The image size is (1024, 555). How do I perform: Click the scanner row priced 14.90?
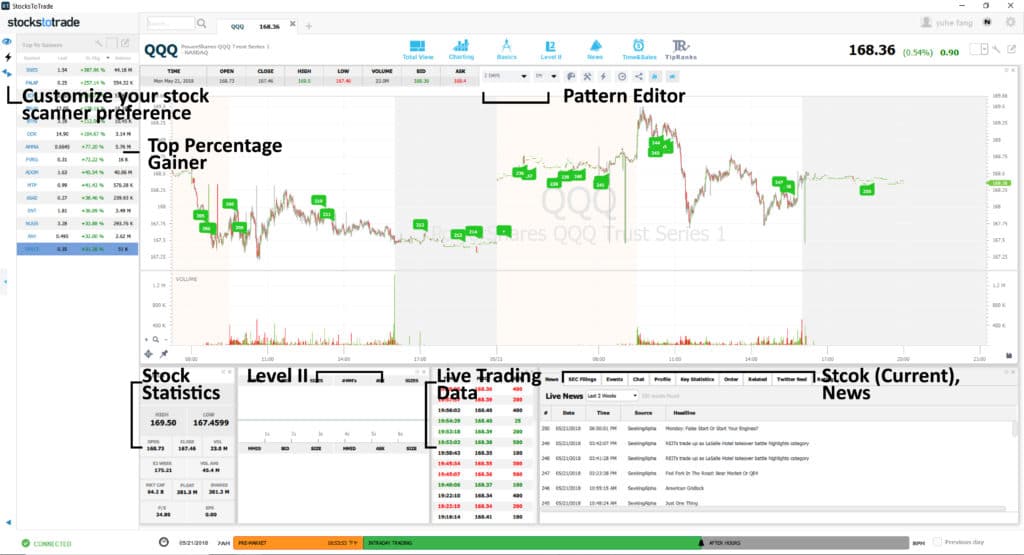[77, 134]
